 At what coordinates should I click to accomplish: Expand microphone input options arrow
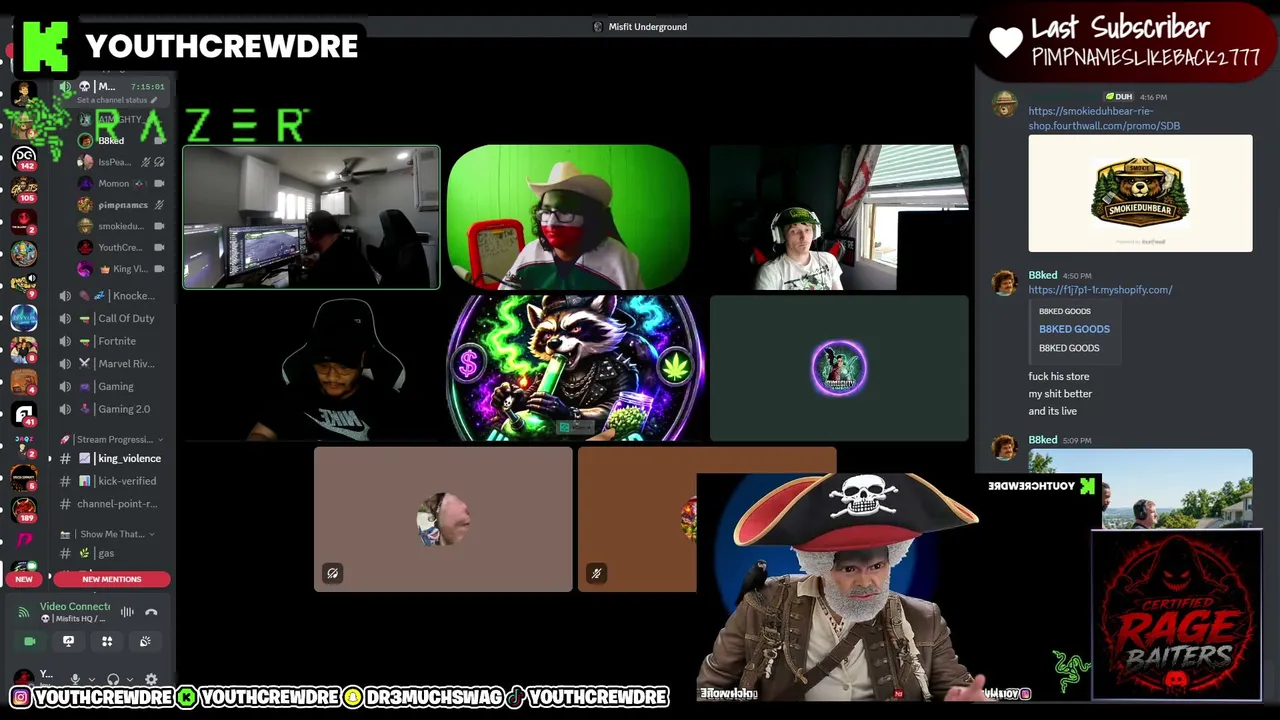point(90,679)
